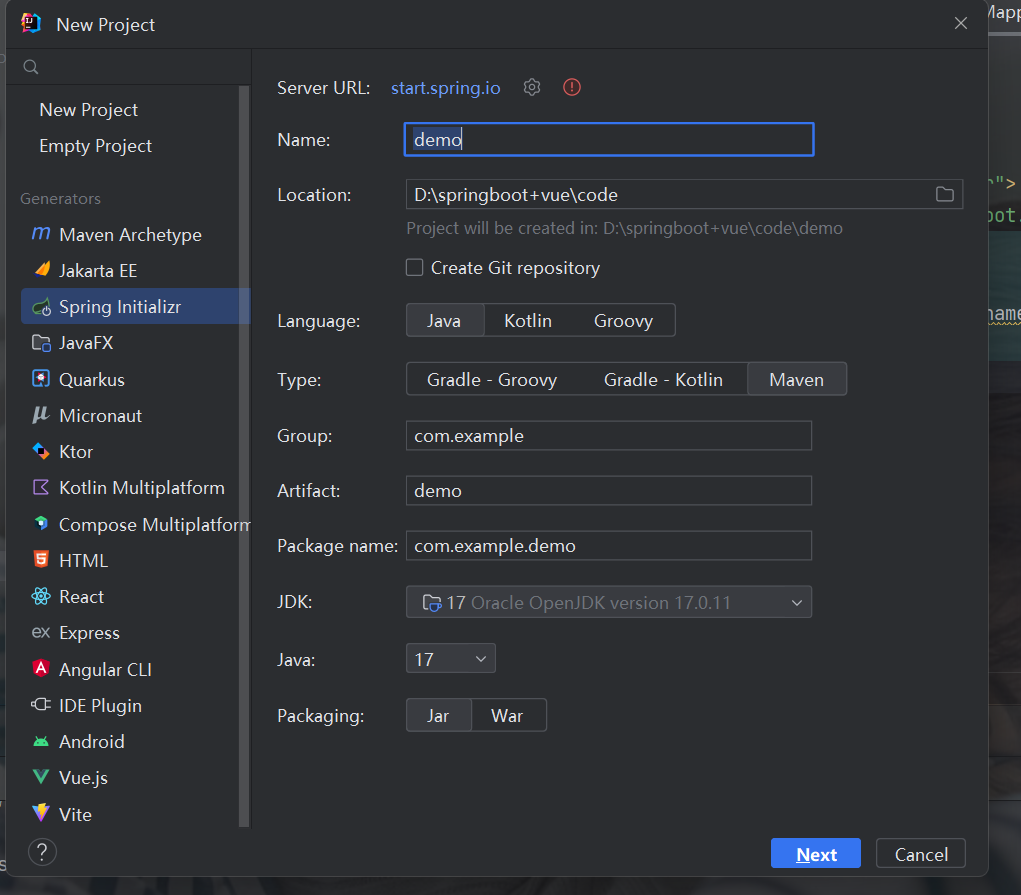Browse location with the folder icon
Image resolution: width=1021 pixels, height=895 pixels.
(945, 194)
